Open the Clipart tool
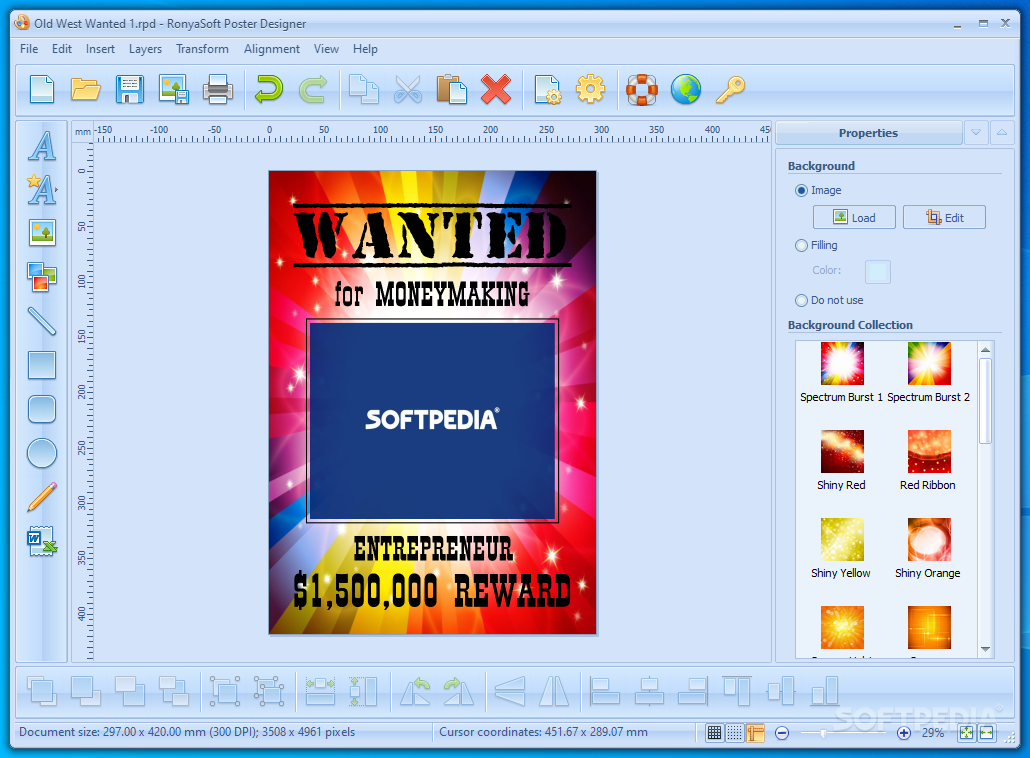The image size is (1030, 758). click(x=41, y=278)
